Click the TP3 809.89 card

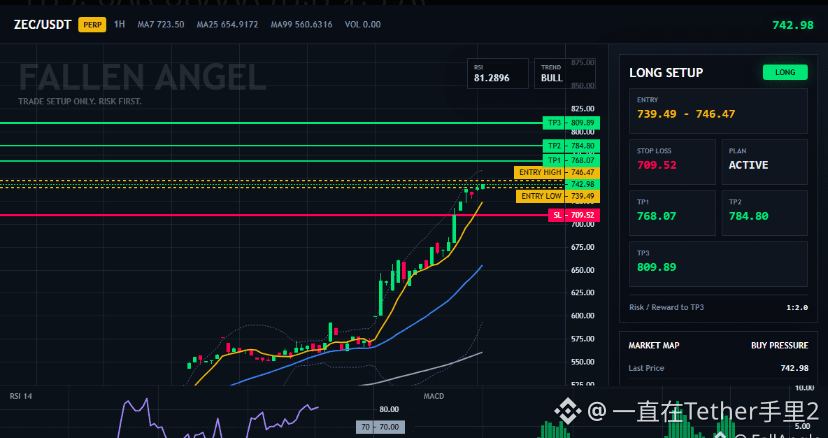click(x=718, y=264)
